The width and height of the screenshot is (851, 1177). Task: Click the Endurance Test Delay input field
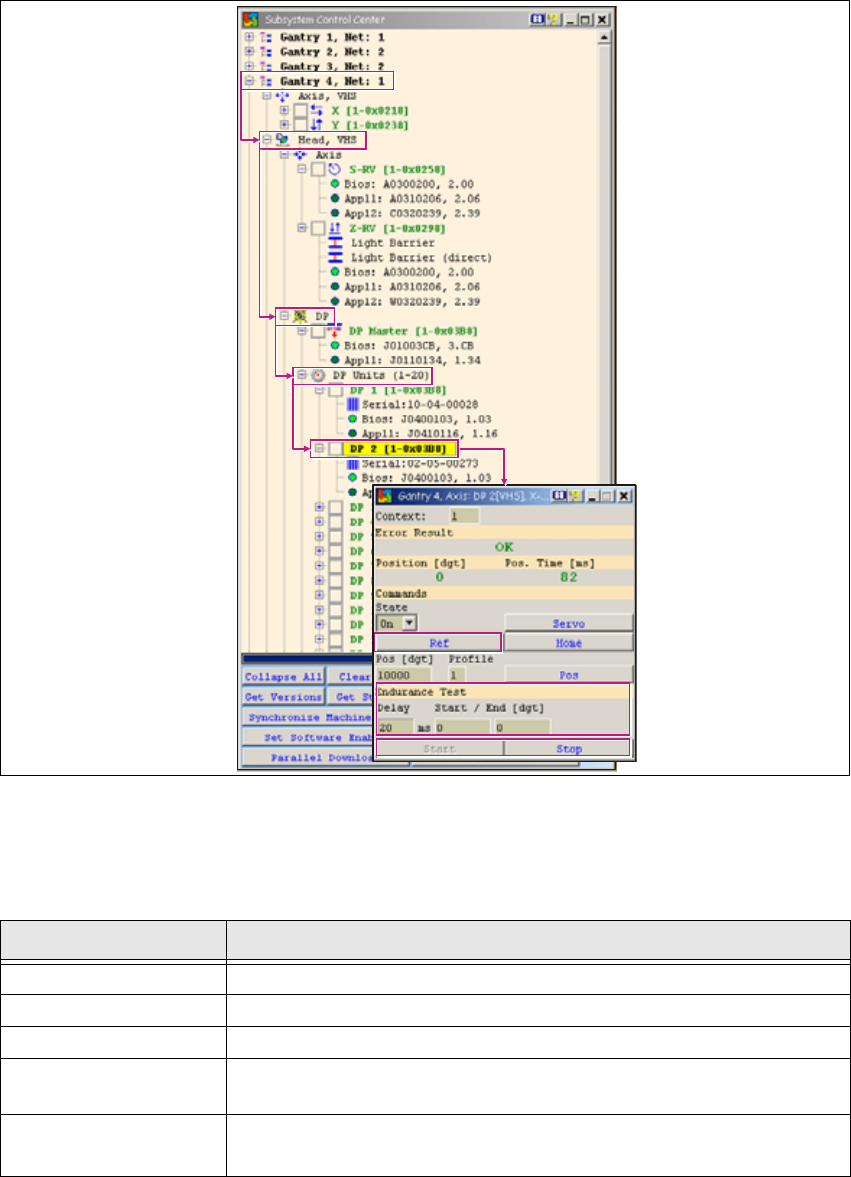coord(395,727)
